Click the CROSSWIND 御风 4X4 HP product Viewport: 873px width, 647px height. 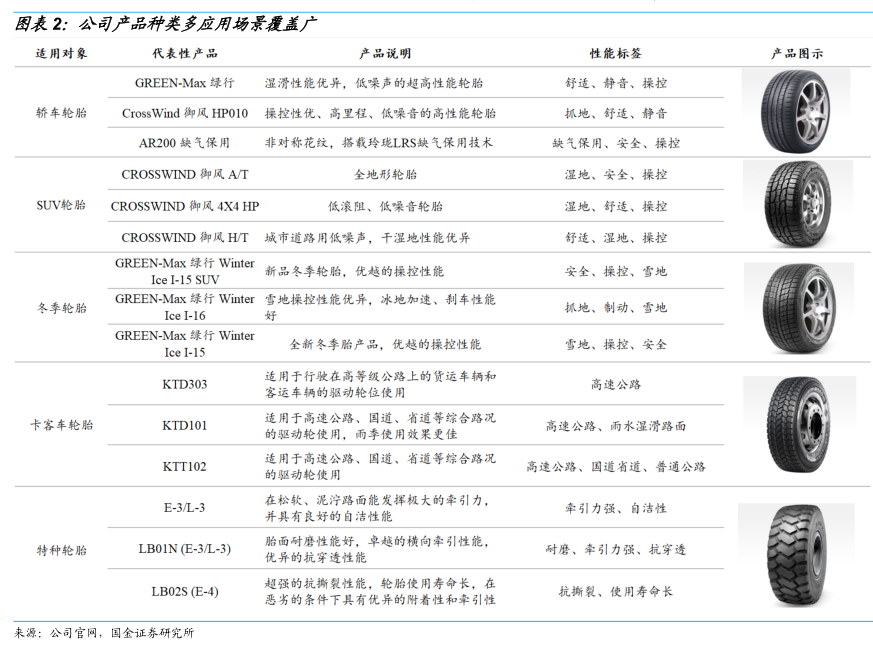tap(184, 206)
